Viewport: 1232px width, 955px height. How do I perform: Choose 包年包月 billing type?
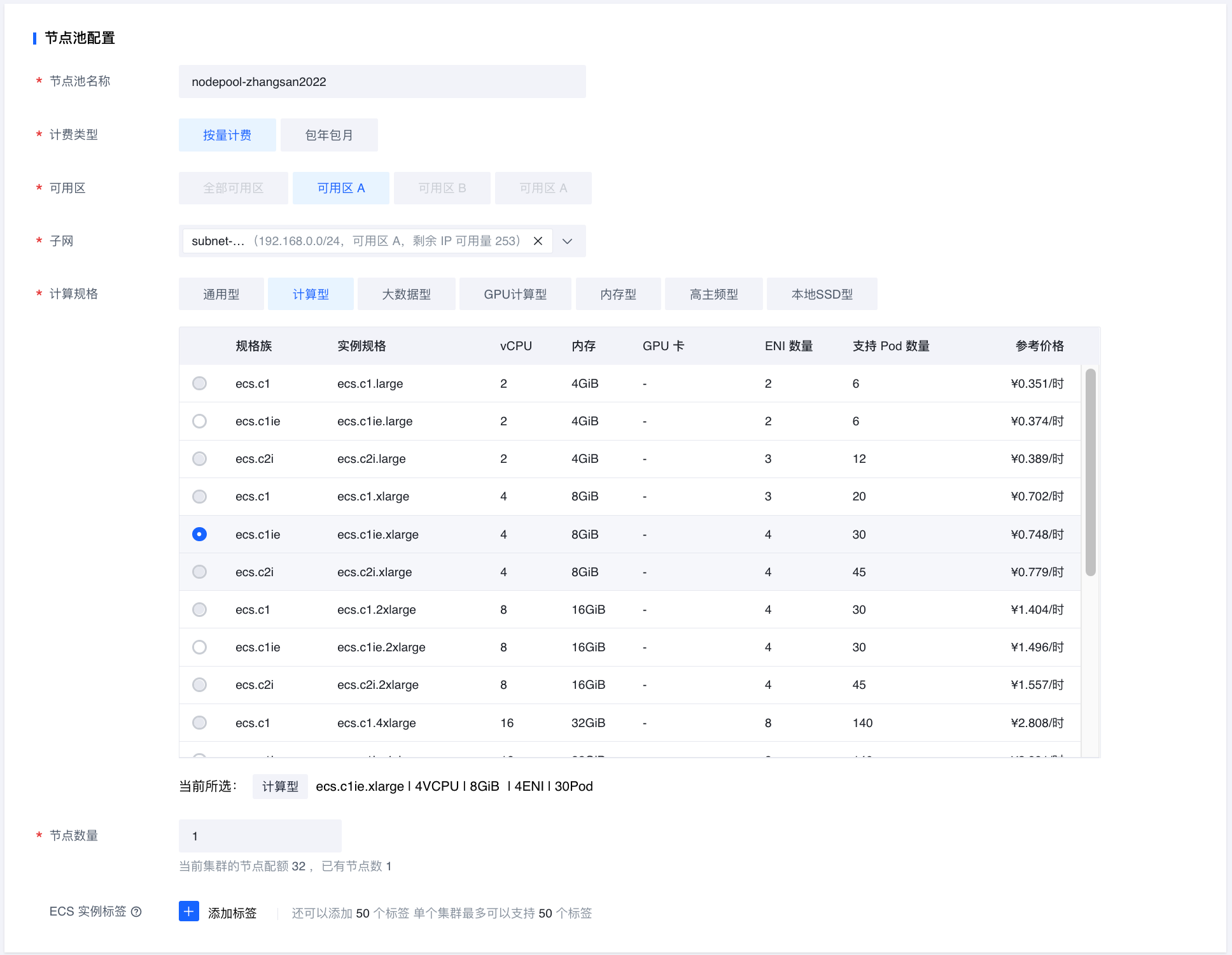pyautogui.click(x=328, y=135)
